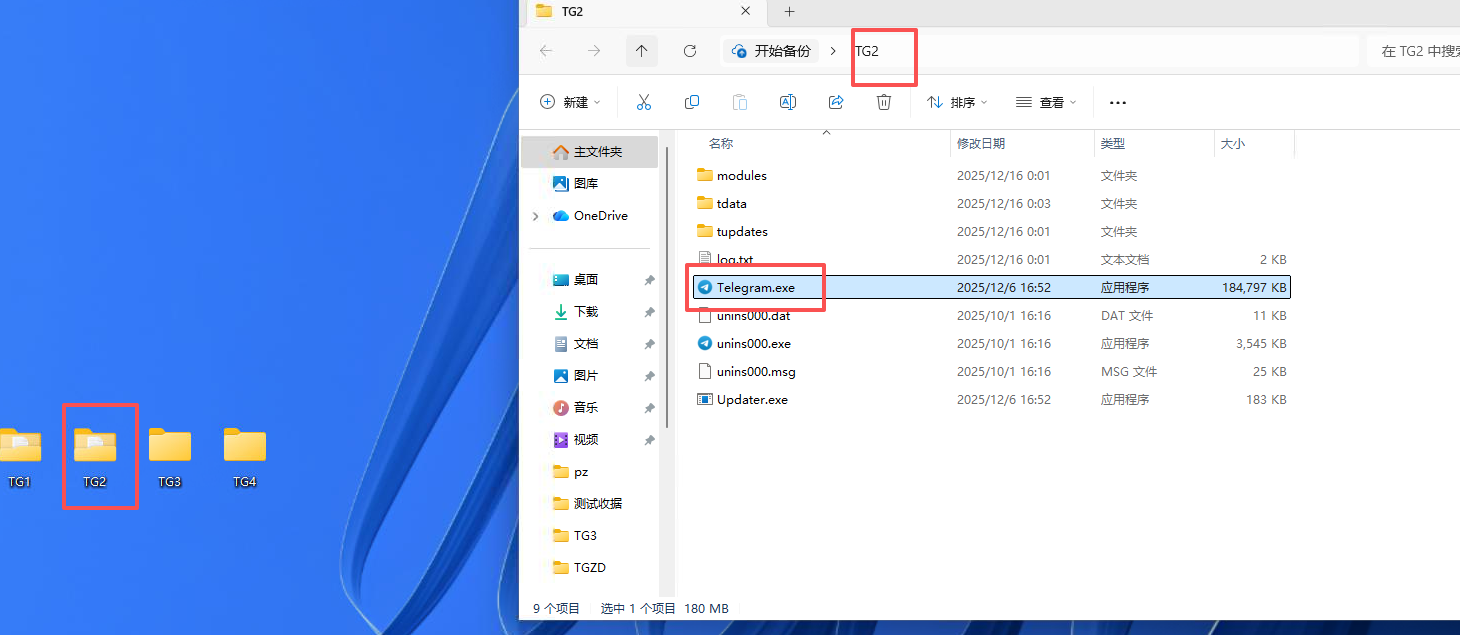The width and height of the screenshot is (1460, 635).
Task: Open the 排序 (Sort) dropdown menu
Action: click(x=956, y=102)
